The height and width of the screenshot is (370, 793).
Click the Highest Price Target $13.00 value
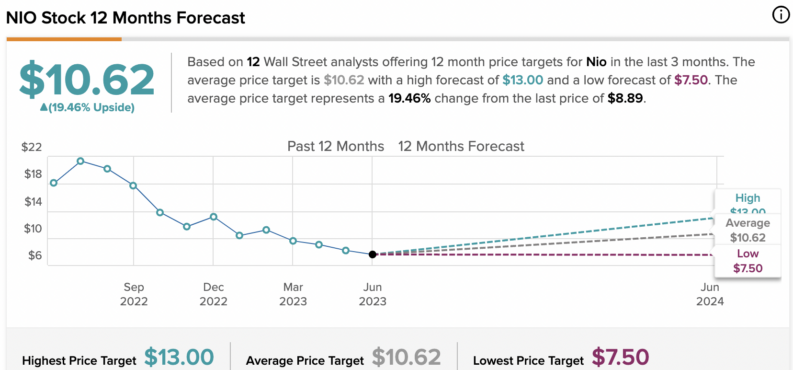pos(179,357)
